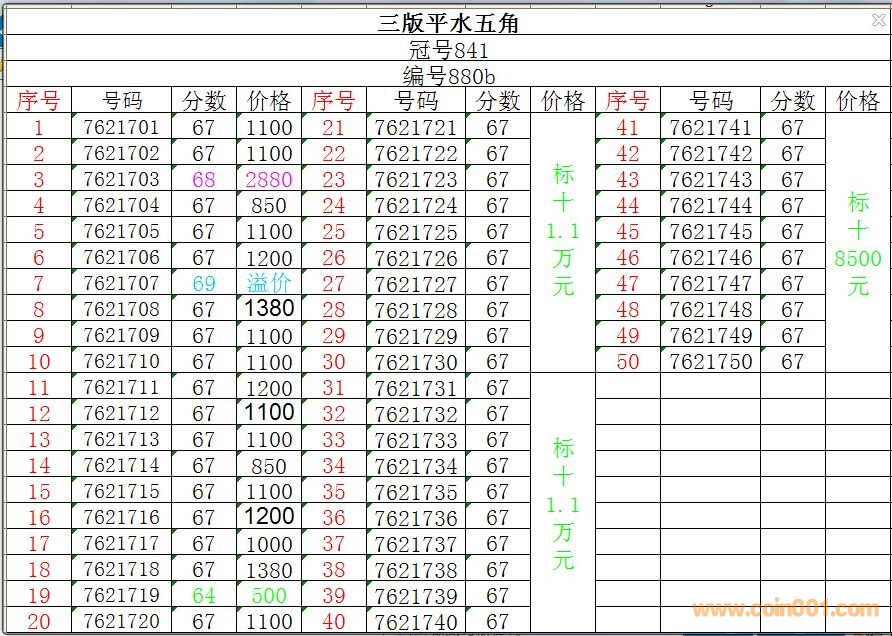Click the serial number 20 cell
892x636 pixels.
[39, 621]
